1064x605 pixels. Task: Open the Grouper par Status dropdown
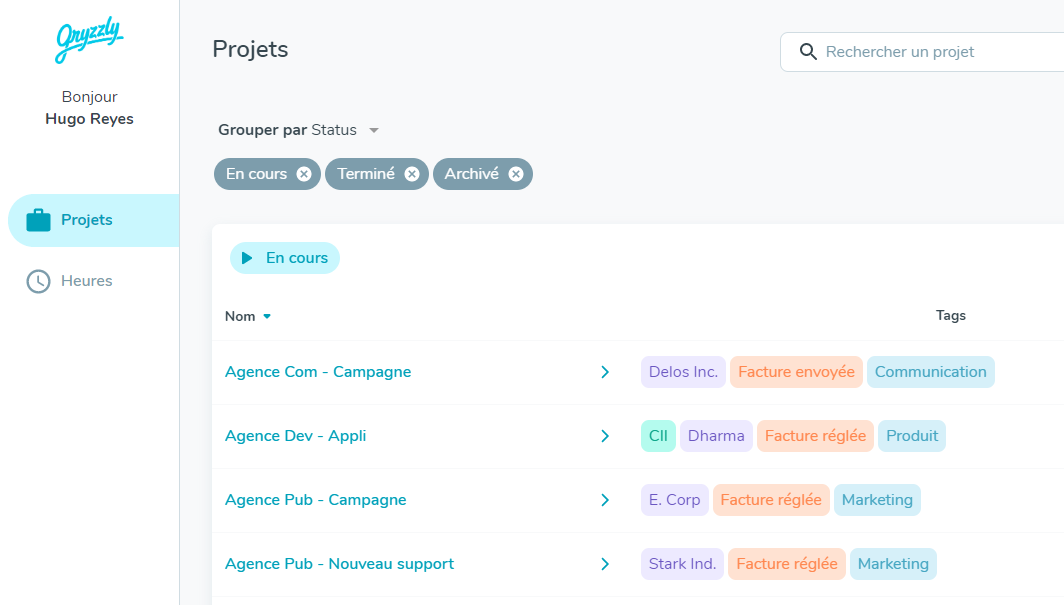[x=298, y=130]
